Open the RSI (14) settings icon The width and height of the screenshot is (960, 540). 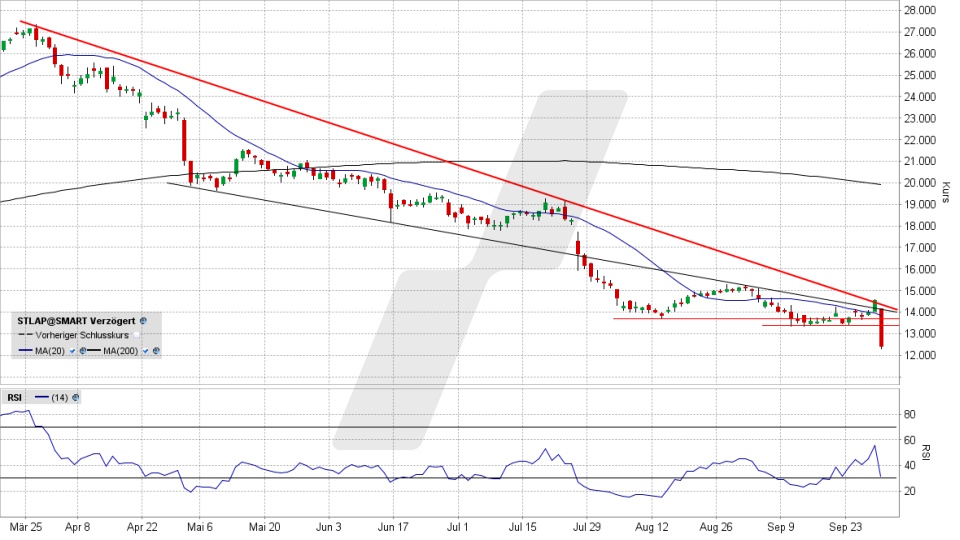(75, 397)
